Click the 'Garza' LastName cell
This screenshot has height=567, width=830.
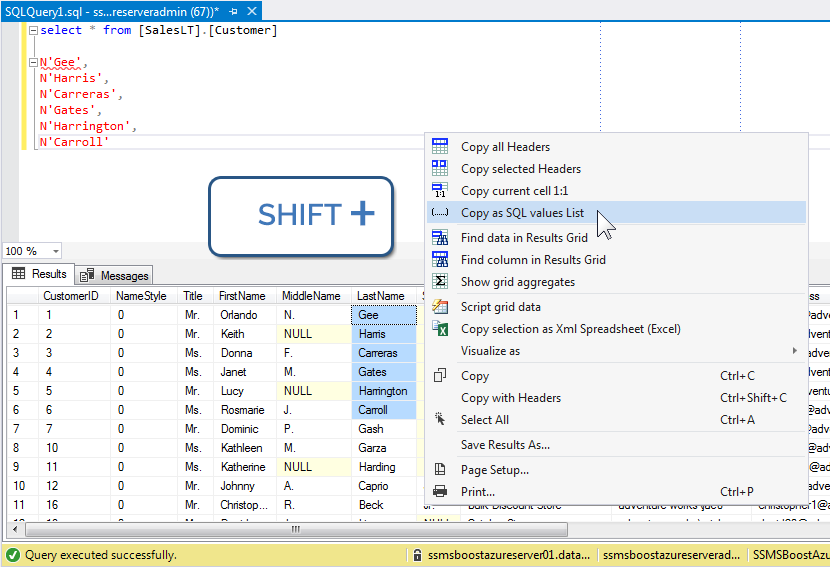coord(384,448)
